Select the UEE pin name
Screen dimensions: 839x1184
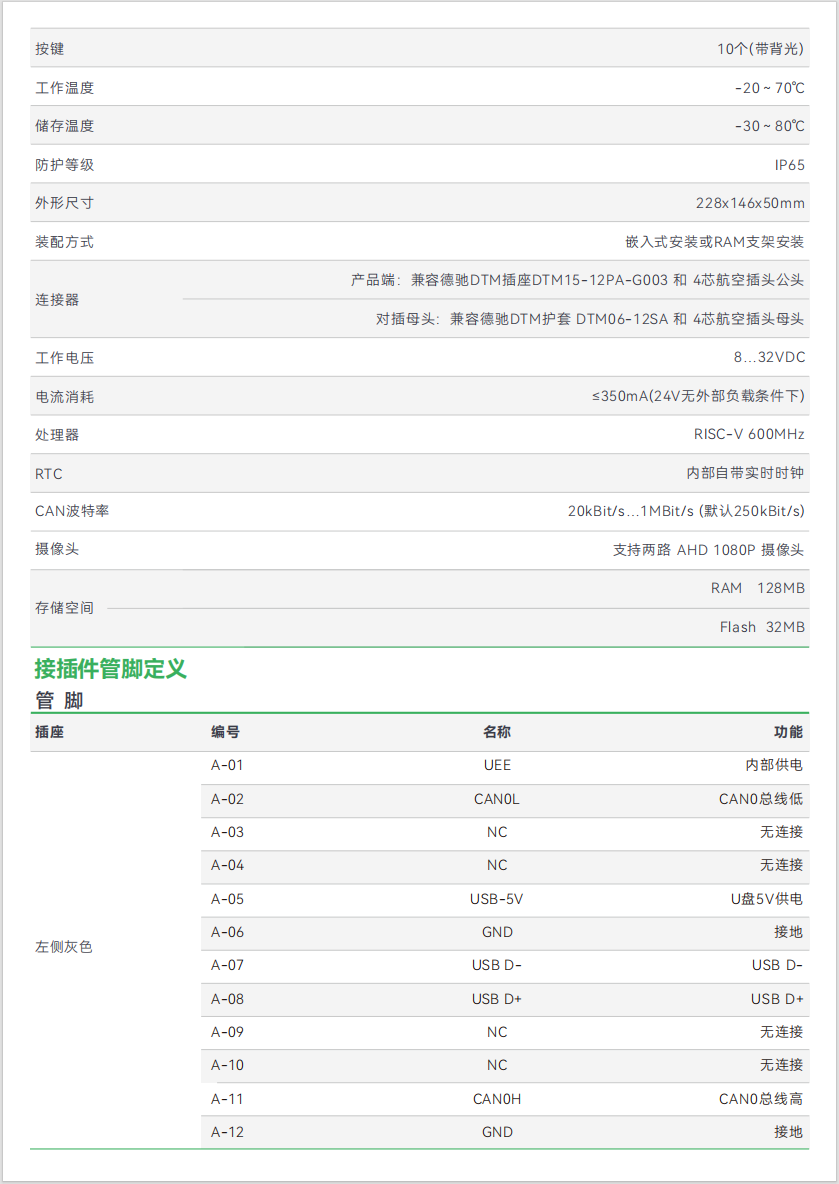(497, 766)
